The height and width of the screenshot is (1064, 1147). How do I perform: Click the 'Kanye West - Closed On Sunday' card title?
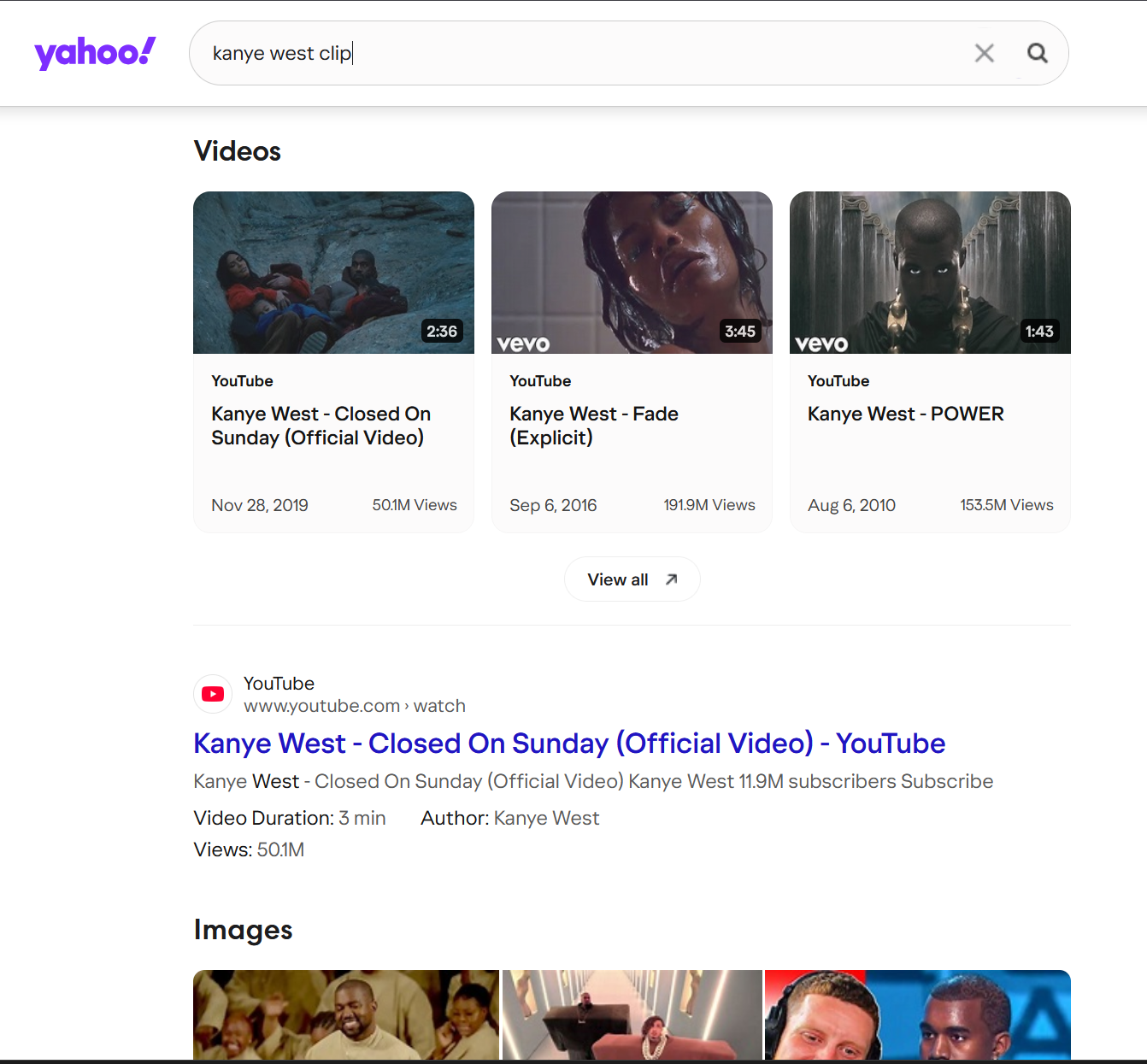[321, 426]
